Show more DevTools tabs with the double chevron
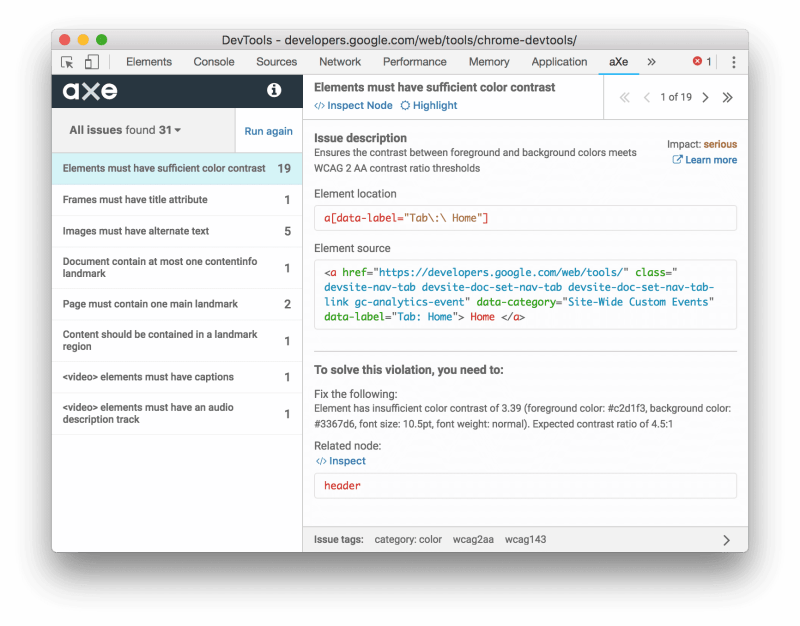 tap(652, 62)
